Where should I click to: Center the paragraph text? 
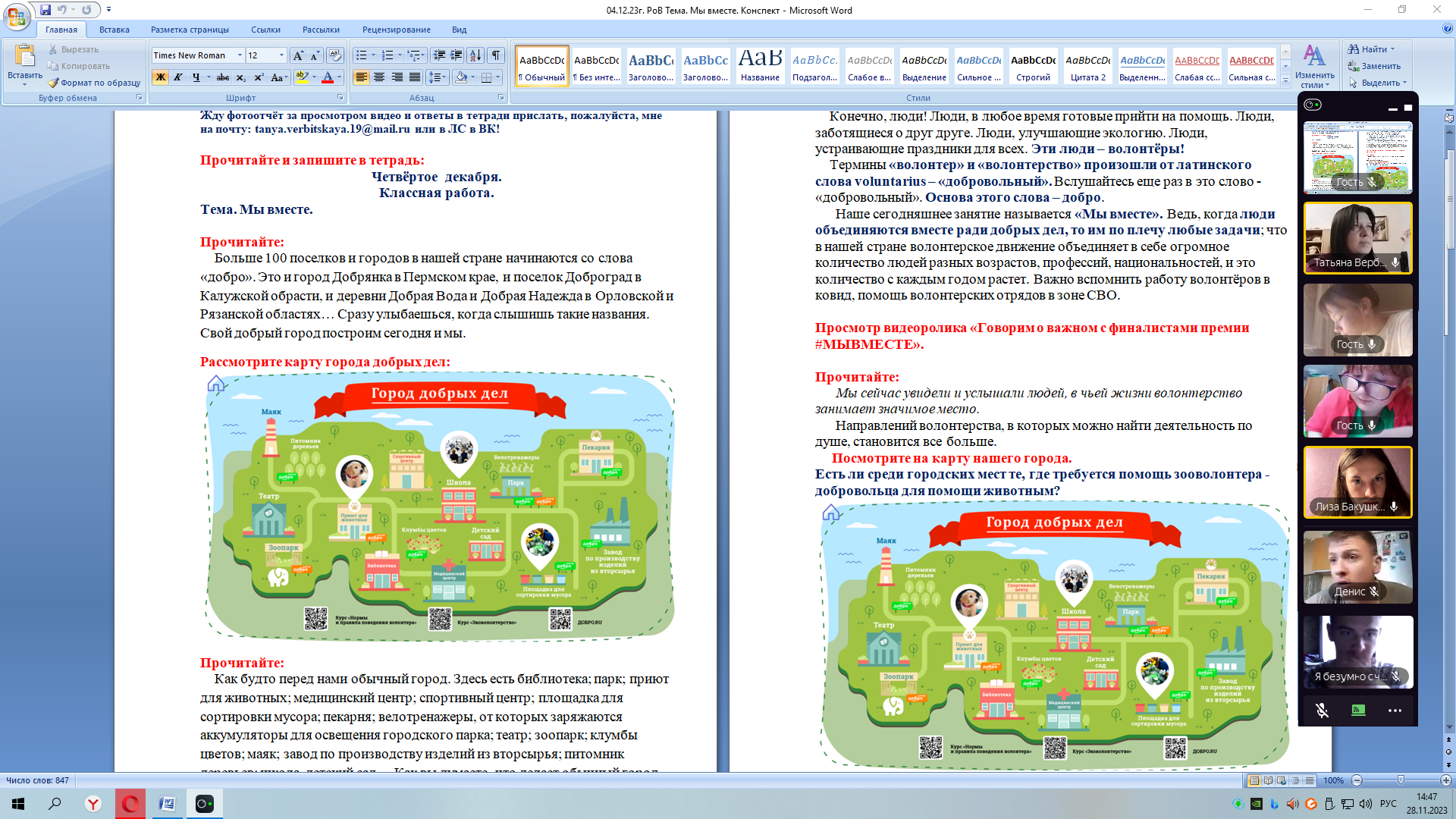click(379, 77)
